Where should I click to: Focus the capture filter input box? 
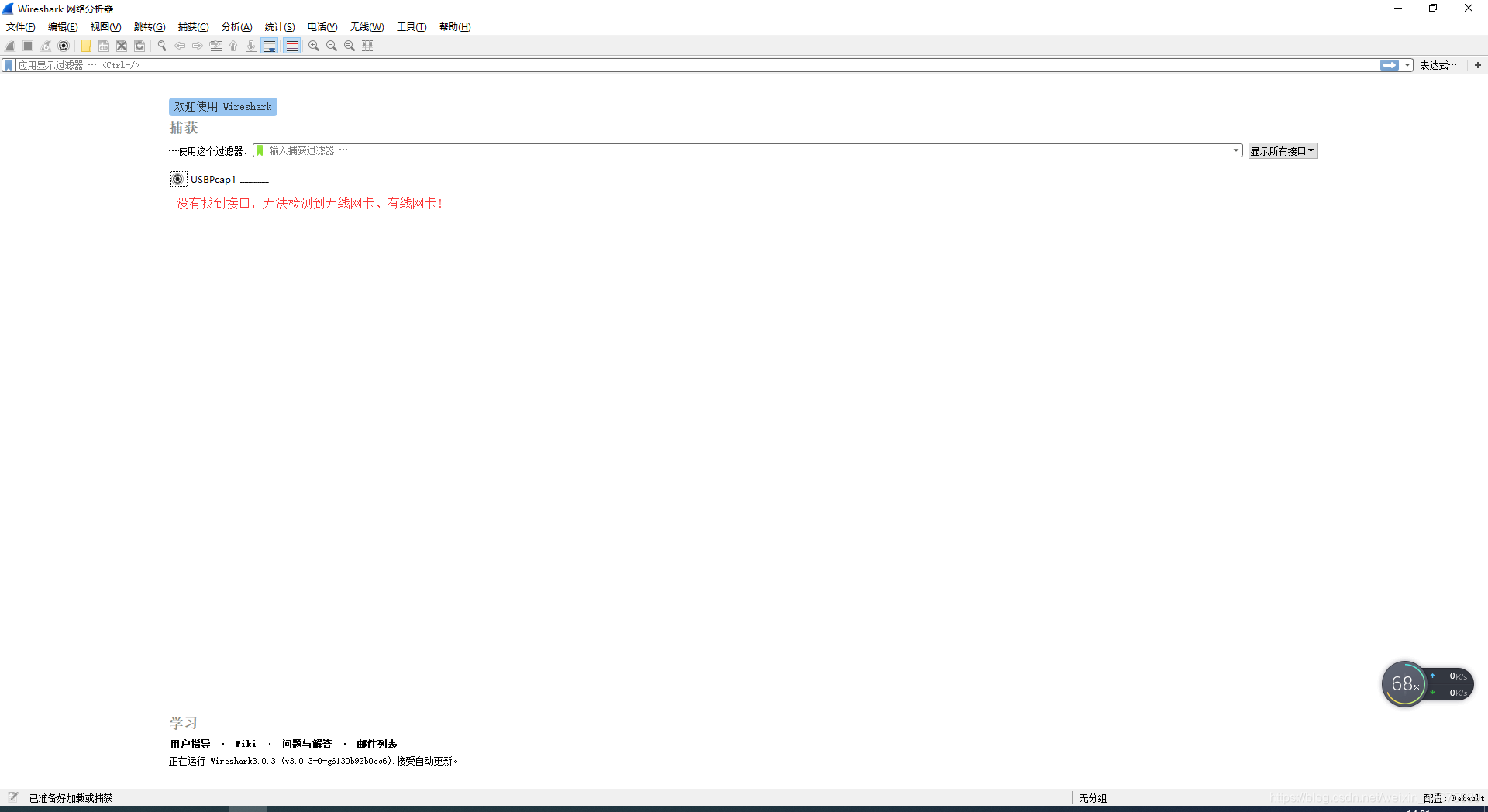point(749,150)
